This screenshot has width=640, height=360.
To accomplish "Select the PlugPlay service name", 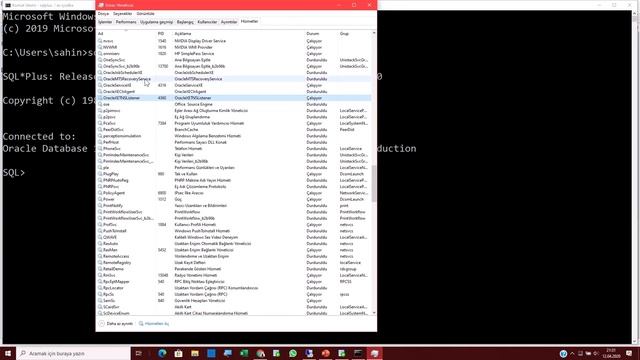I will pos(111,174).
